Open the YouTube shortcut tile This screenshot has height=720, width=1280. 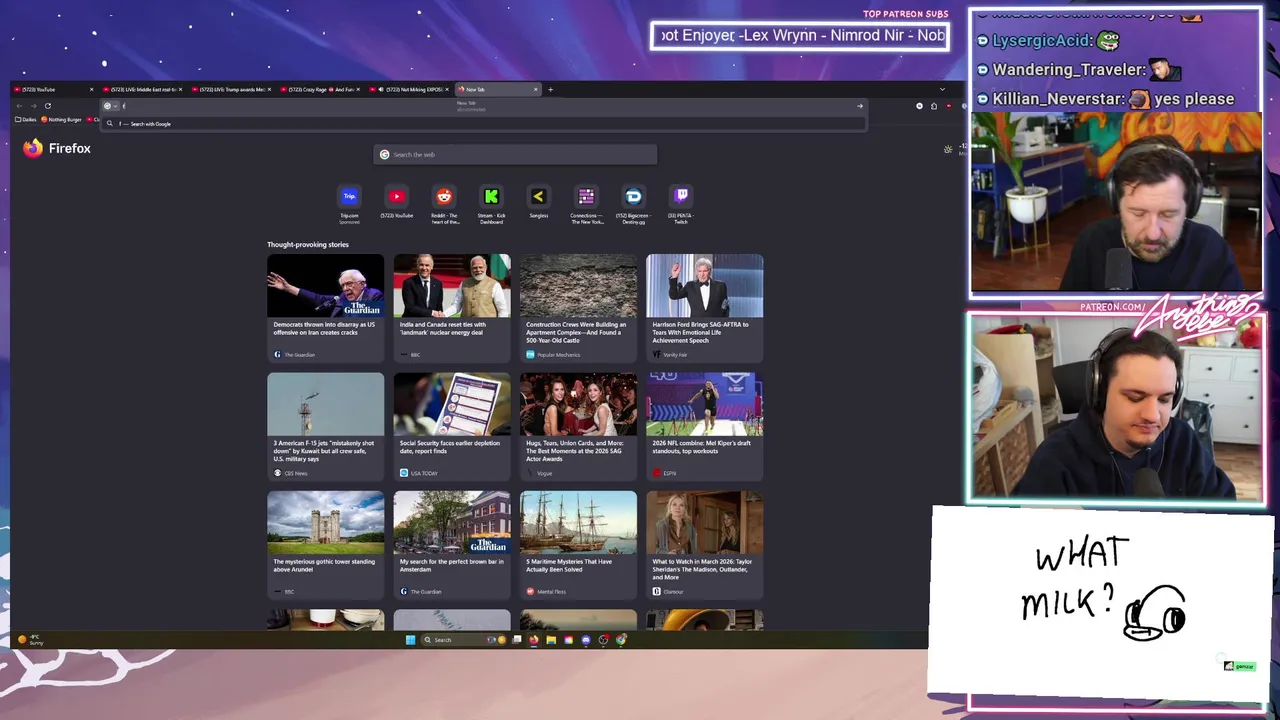[396, 202]
